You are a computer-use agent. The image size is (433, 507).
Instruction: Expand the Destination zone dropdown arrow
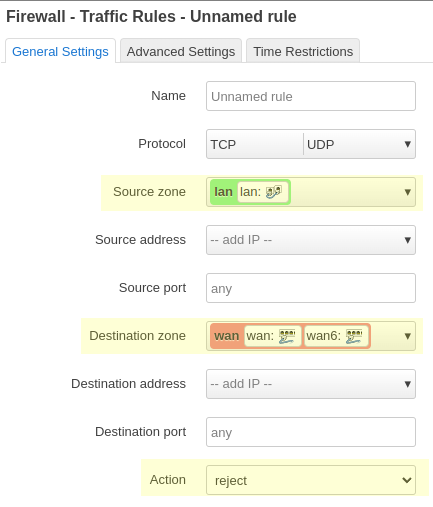(407, 336)
